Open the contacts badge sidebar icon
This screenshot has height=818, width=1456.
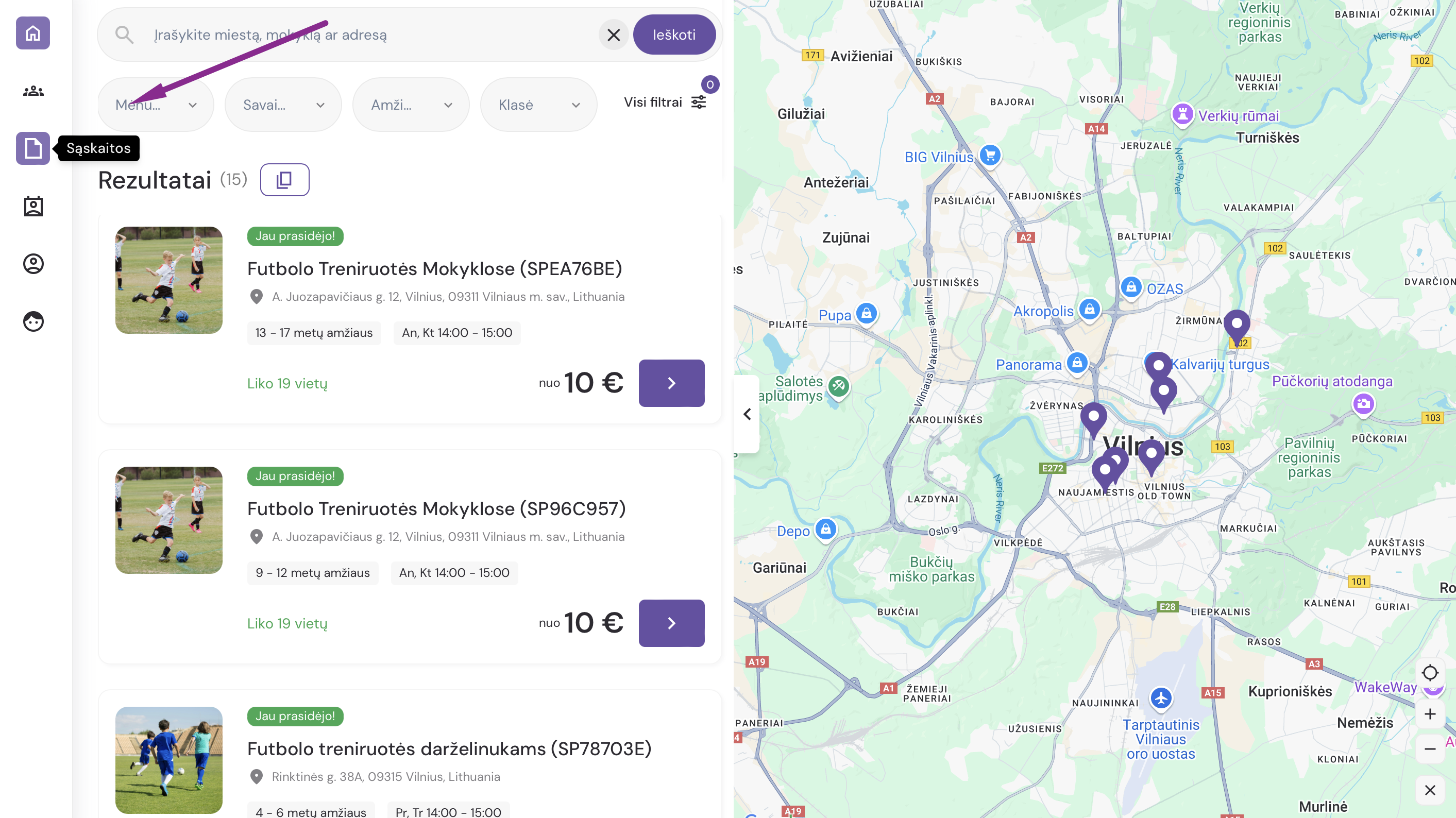click(33, 206)
